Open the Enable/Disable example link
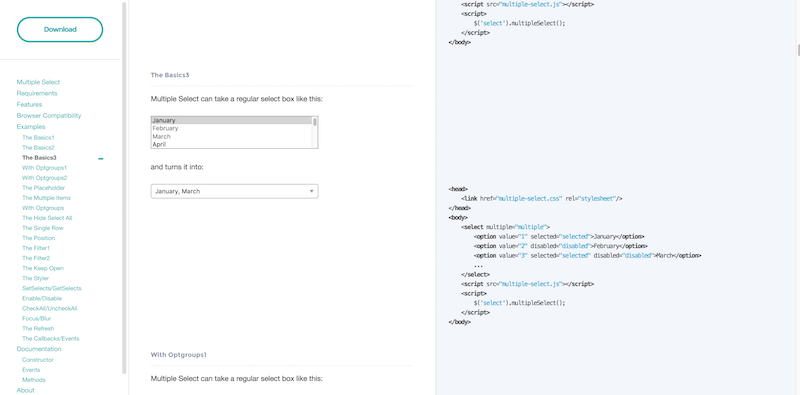 point(42,299)
